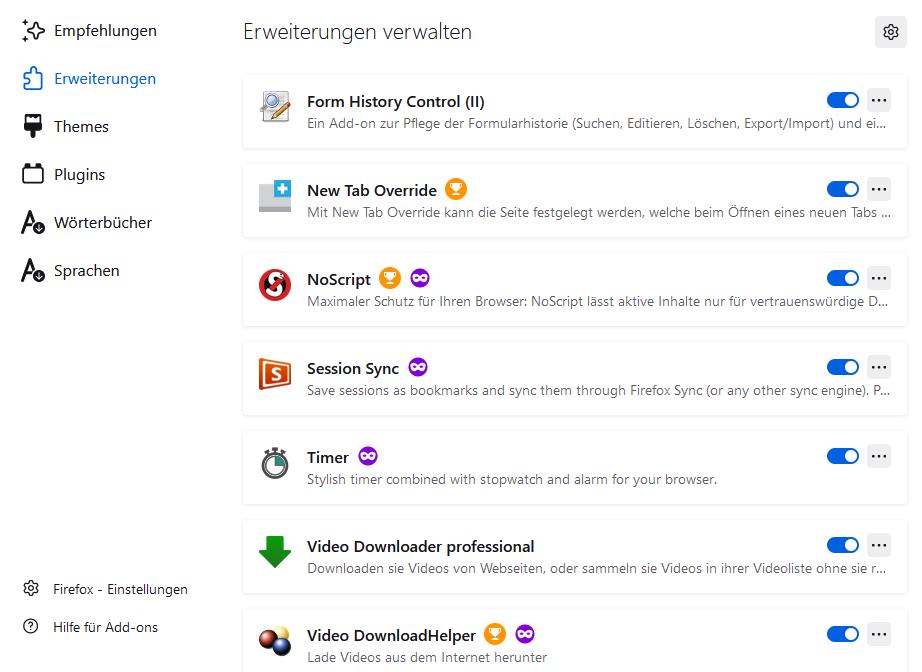Click the Form History Control icon

[x=275, y=107]
